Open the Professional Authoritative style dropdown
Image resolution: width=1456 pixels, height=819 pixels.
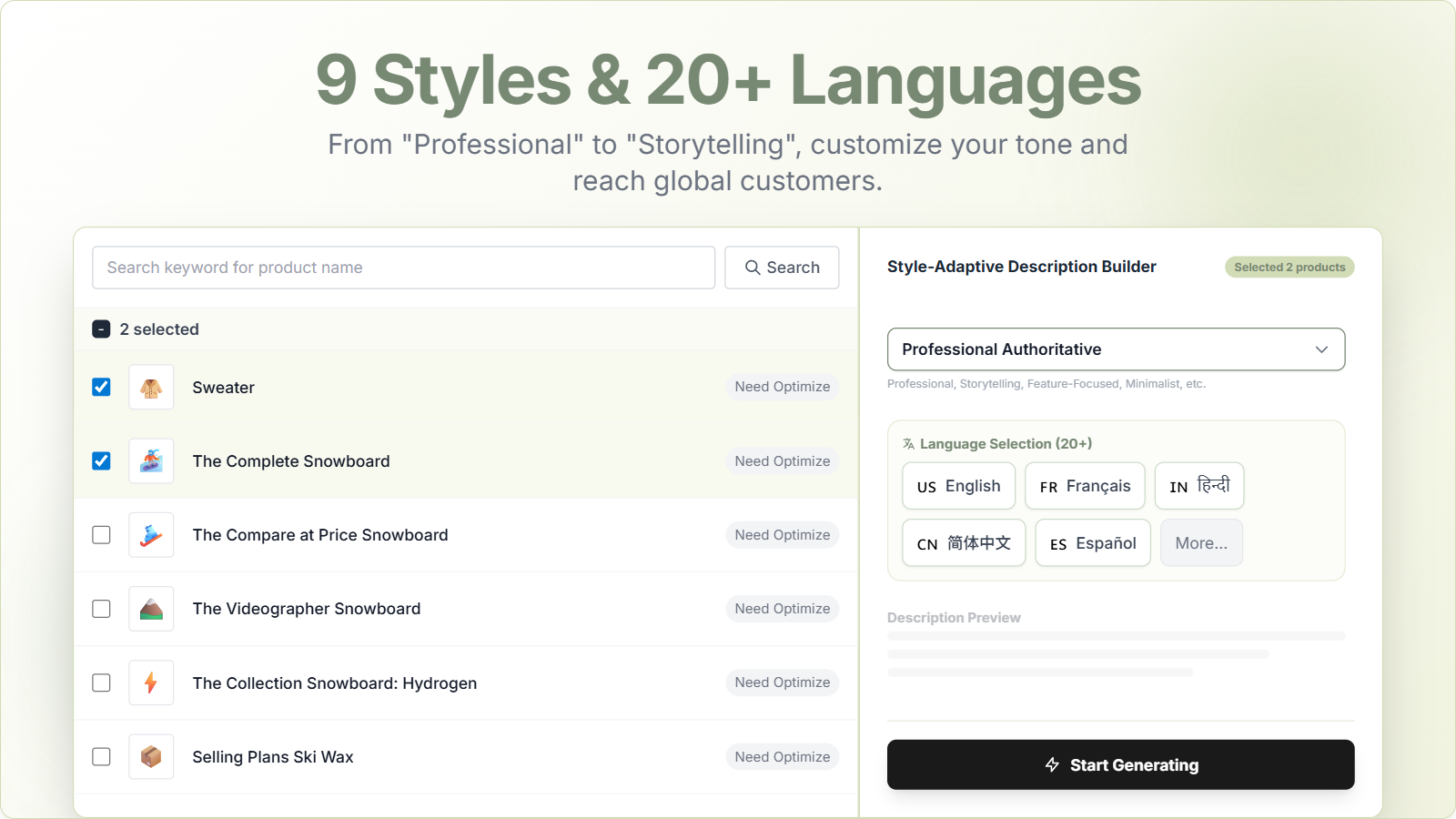(x=1116, y=349)
